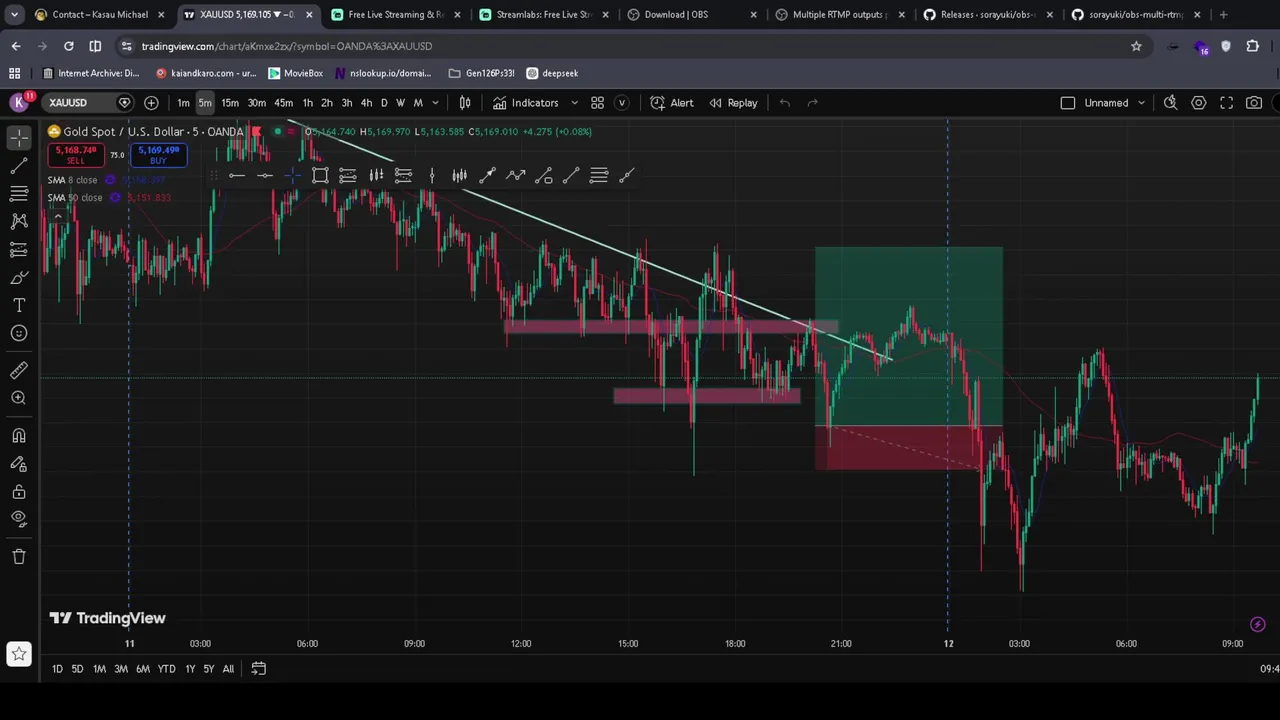Open the emoji and icons tool
The height and width of the screenshot is (720, 1280).
(x=19, y=333)
